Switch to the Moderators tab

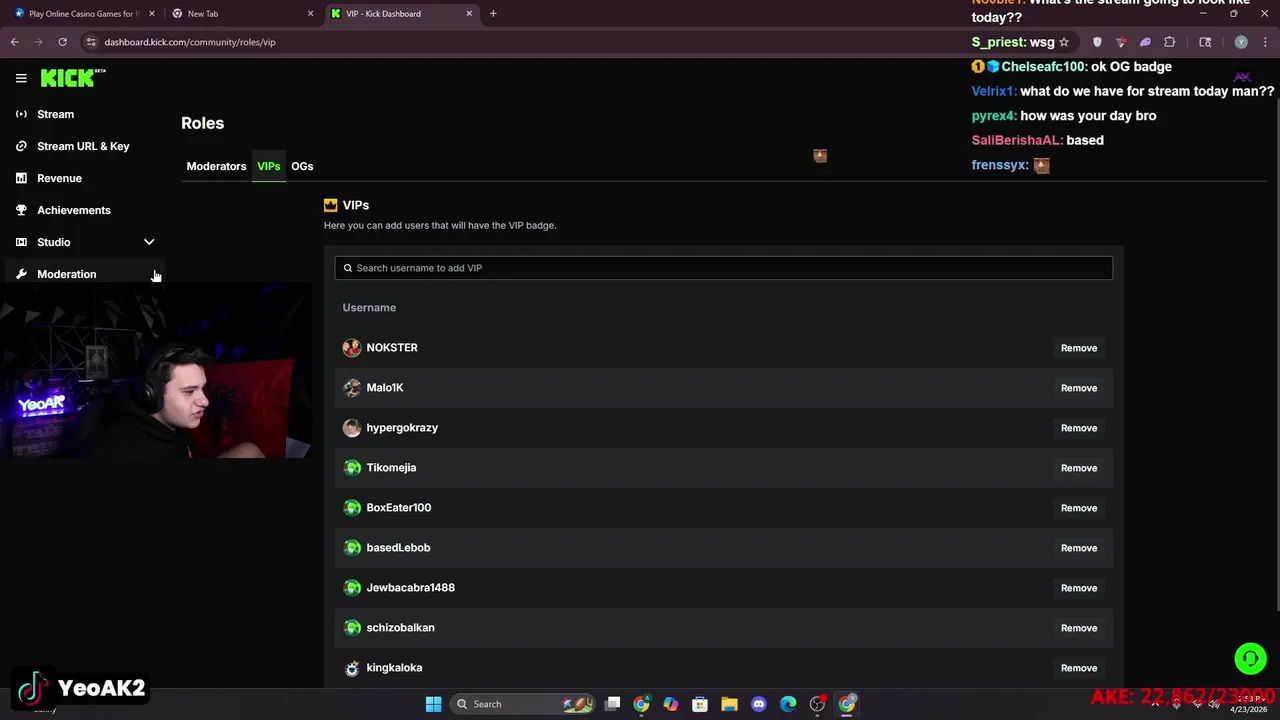[216, 166]
